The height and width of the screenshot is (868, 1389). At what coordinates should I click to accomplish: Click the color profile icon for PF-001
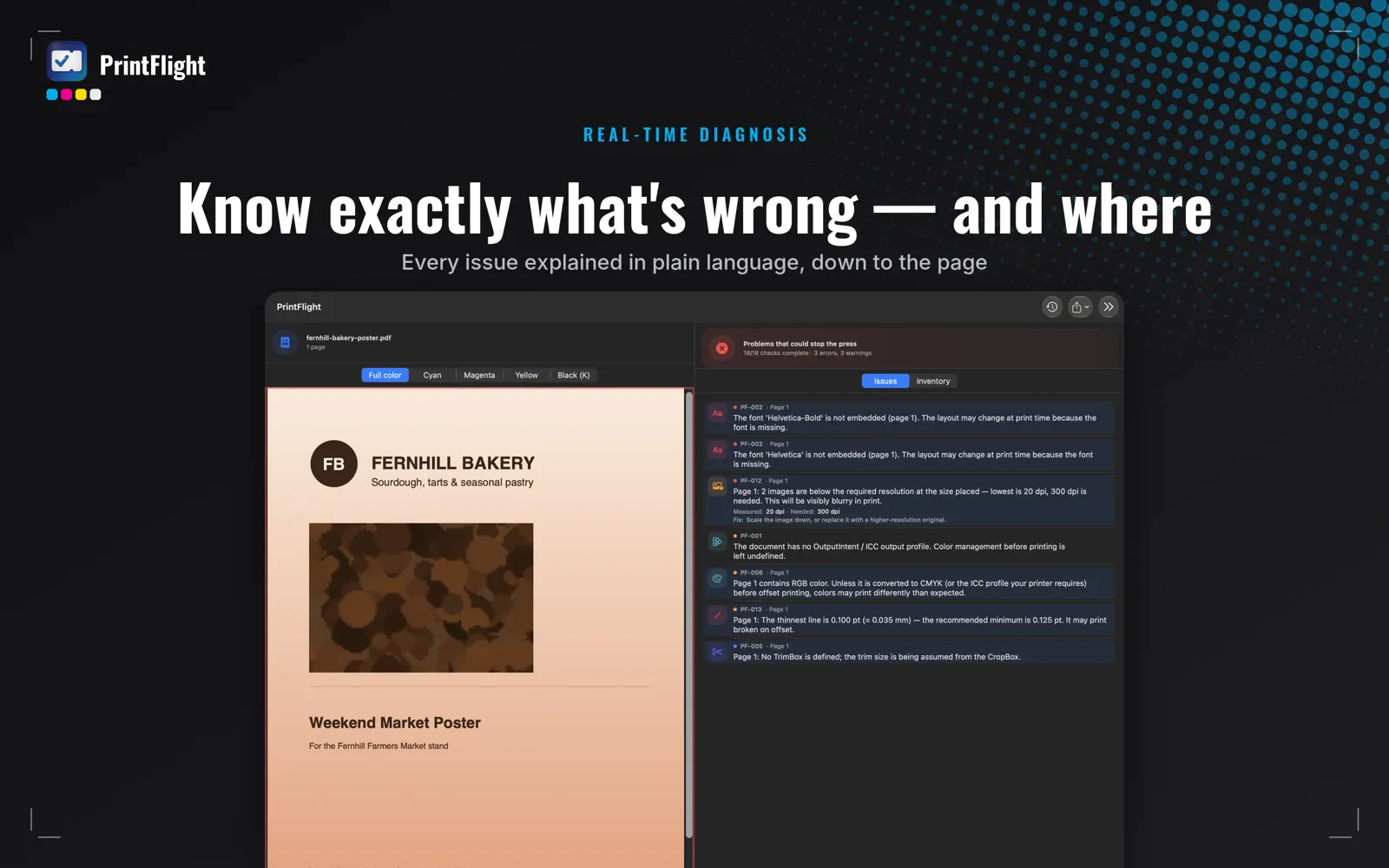pos(717,542)
